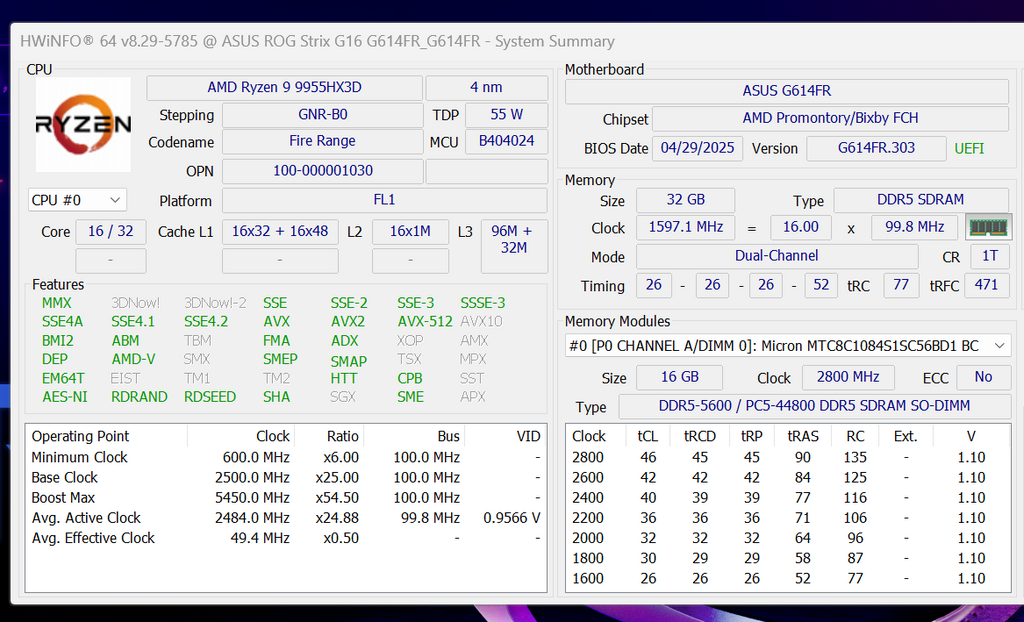Click the Fire Range codename field

322,141
